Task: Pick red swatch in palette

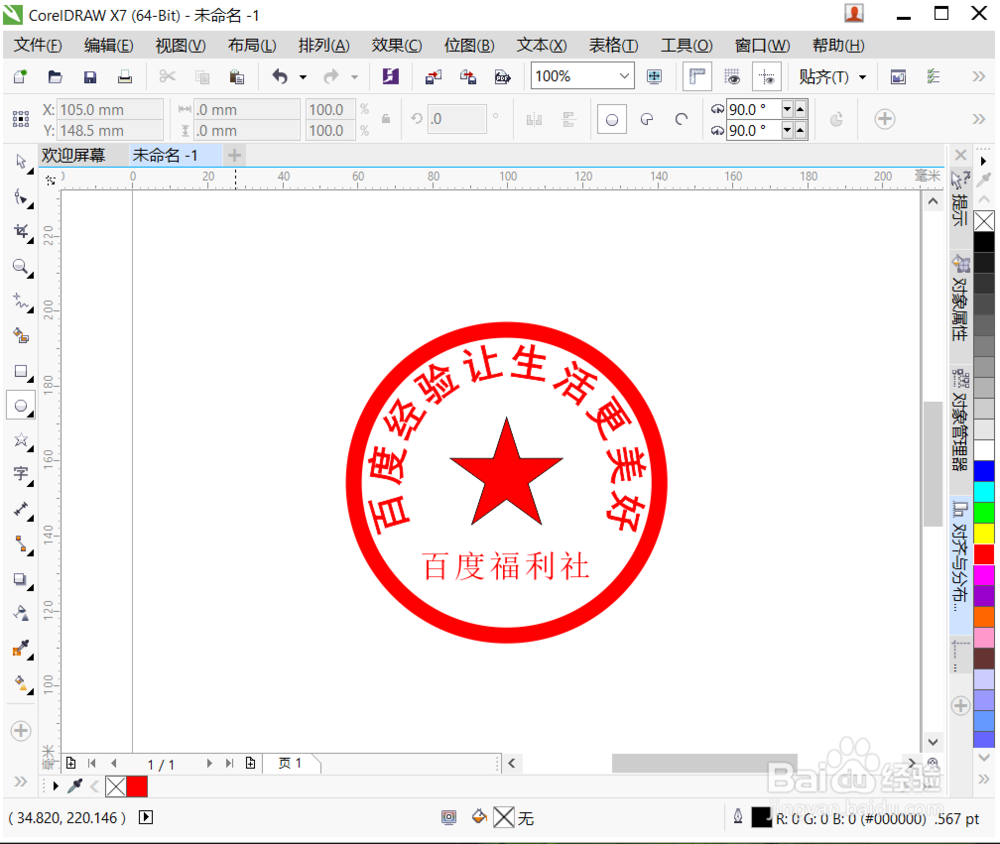Action: [984, 554]
